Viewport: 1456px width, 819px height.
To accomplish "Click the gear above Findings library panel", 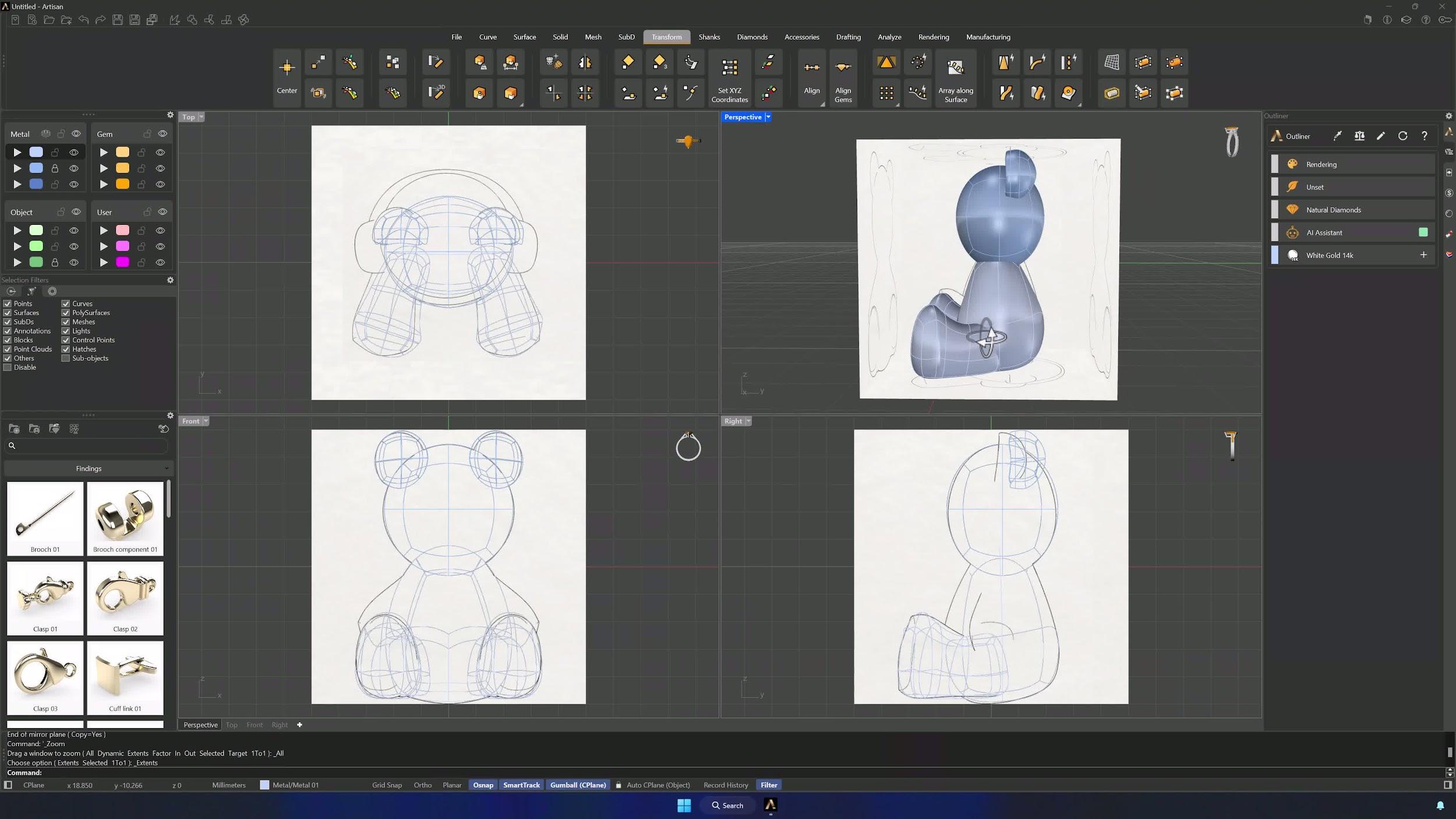I will [170, 415].
